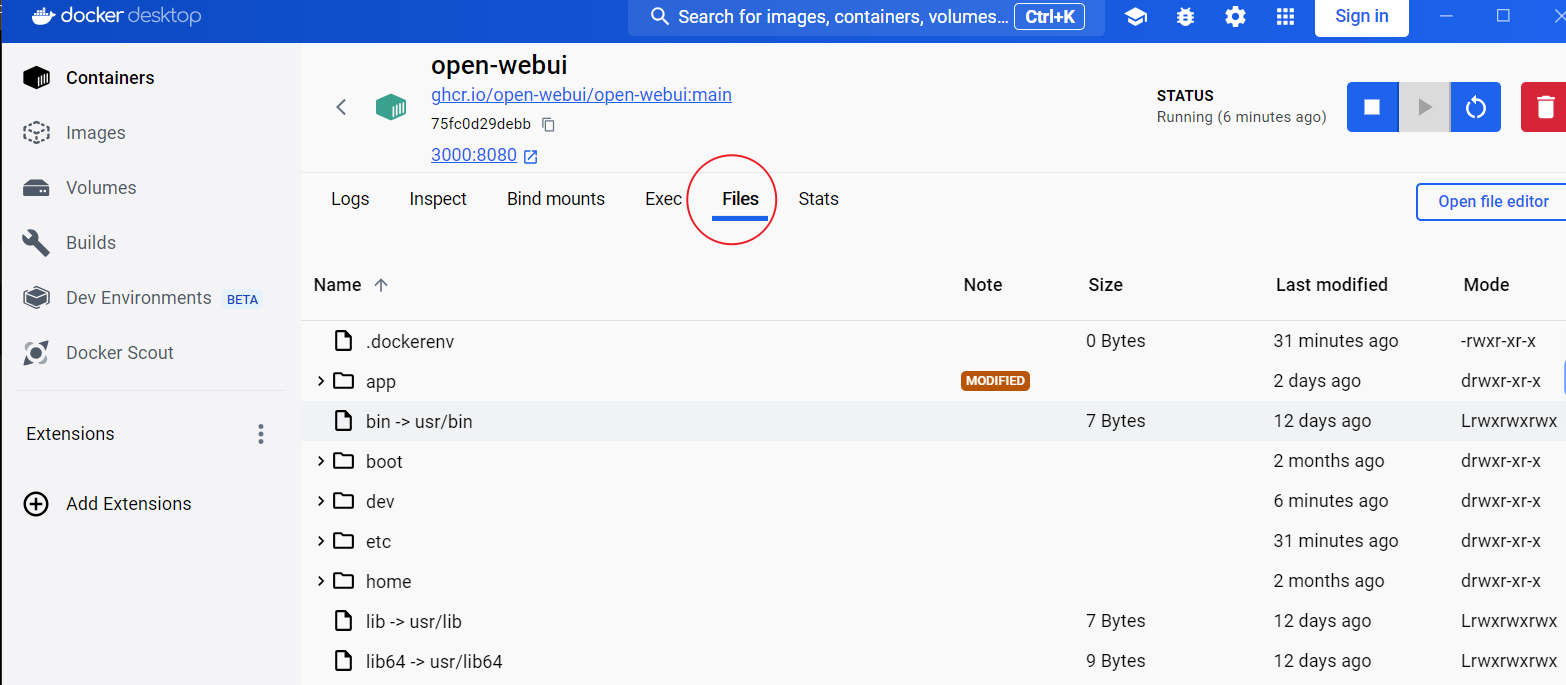Click the Builds wrench icon

[36, 243]
